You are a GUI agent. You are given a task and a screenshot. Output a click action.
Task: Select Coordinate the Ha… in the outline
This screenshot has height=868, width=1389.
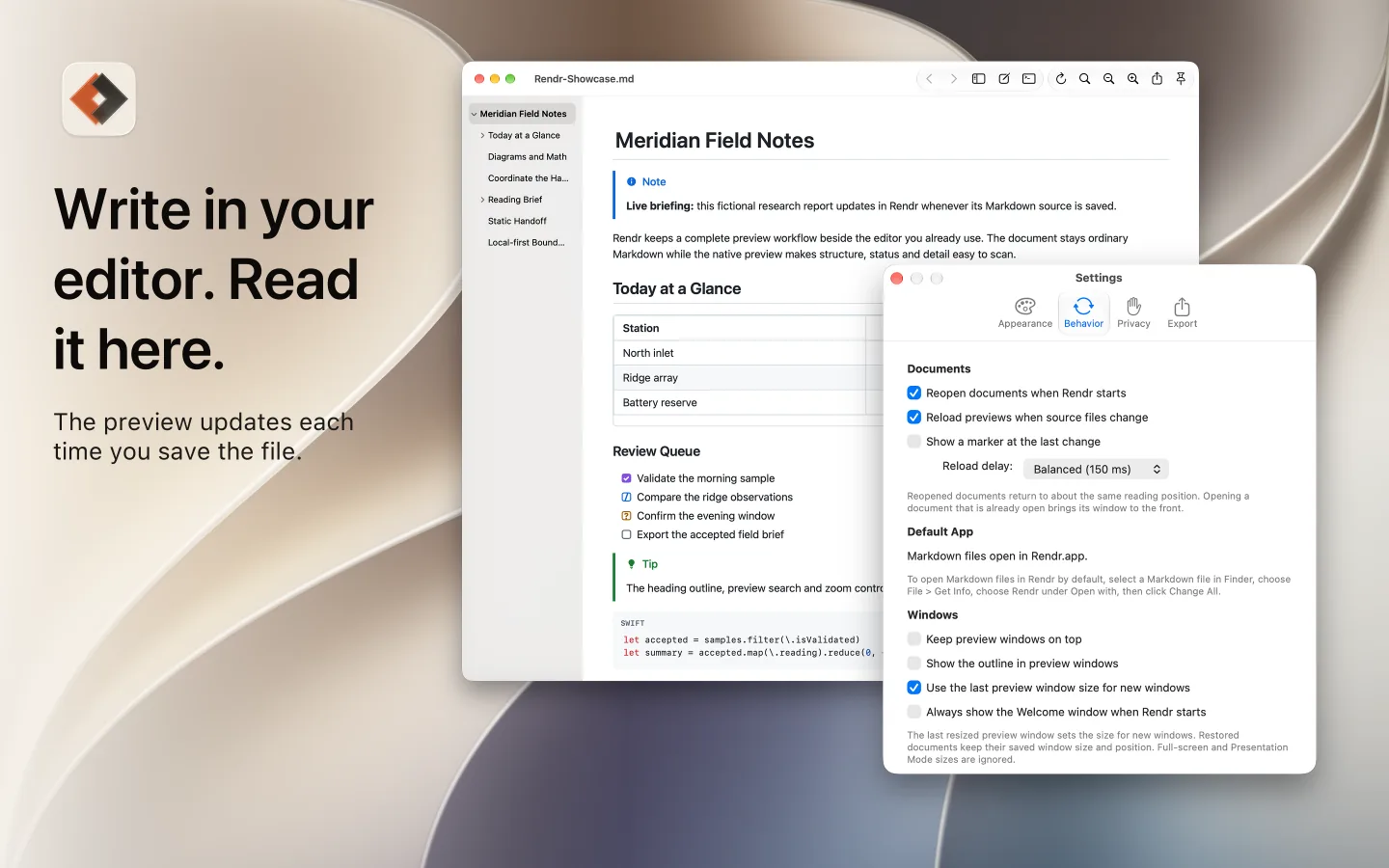click(528, 178)
